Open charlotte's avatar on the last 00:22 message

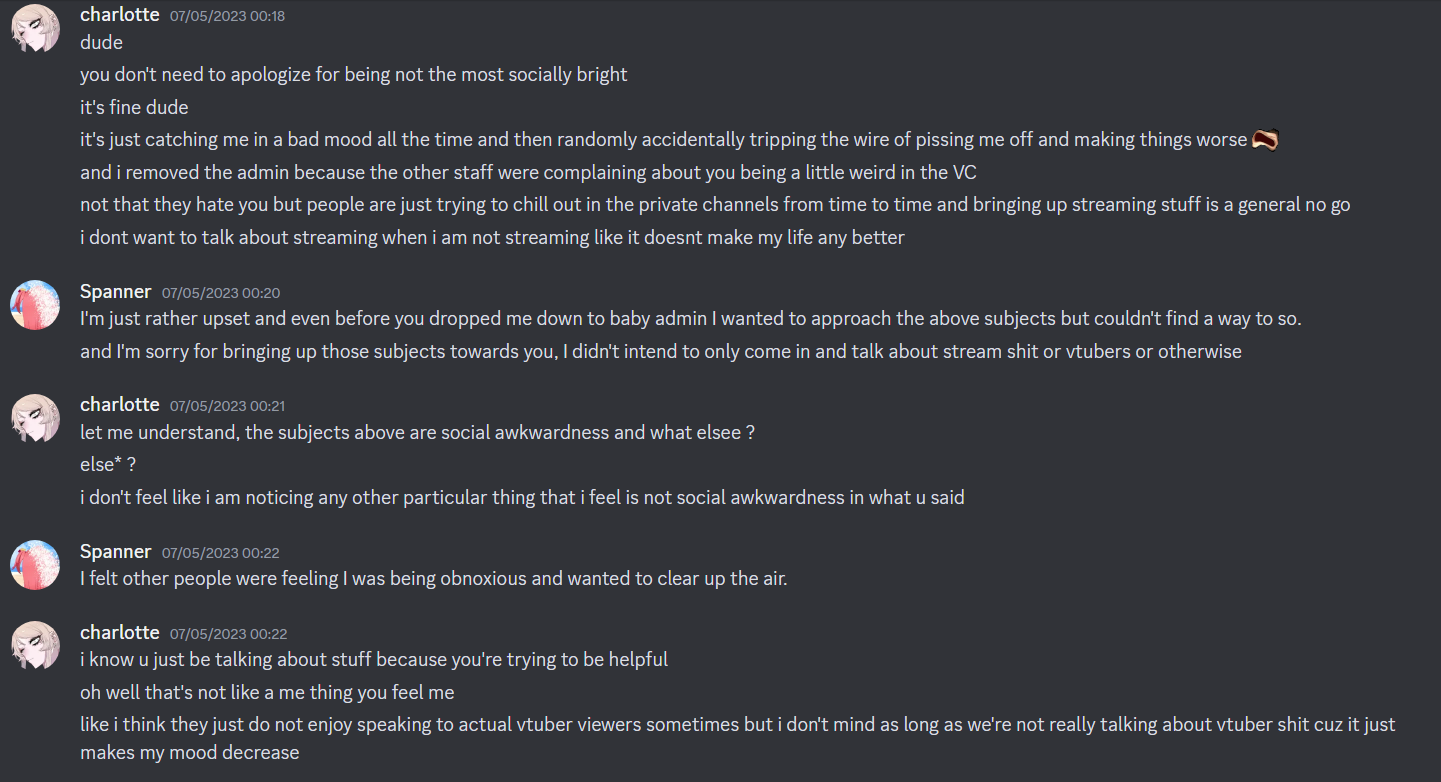(35, 646)
